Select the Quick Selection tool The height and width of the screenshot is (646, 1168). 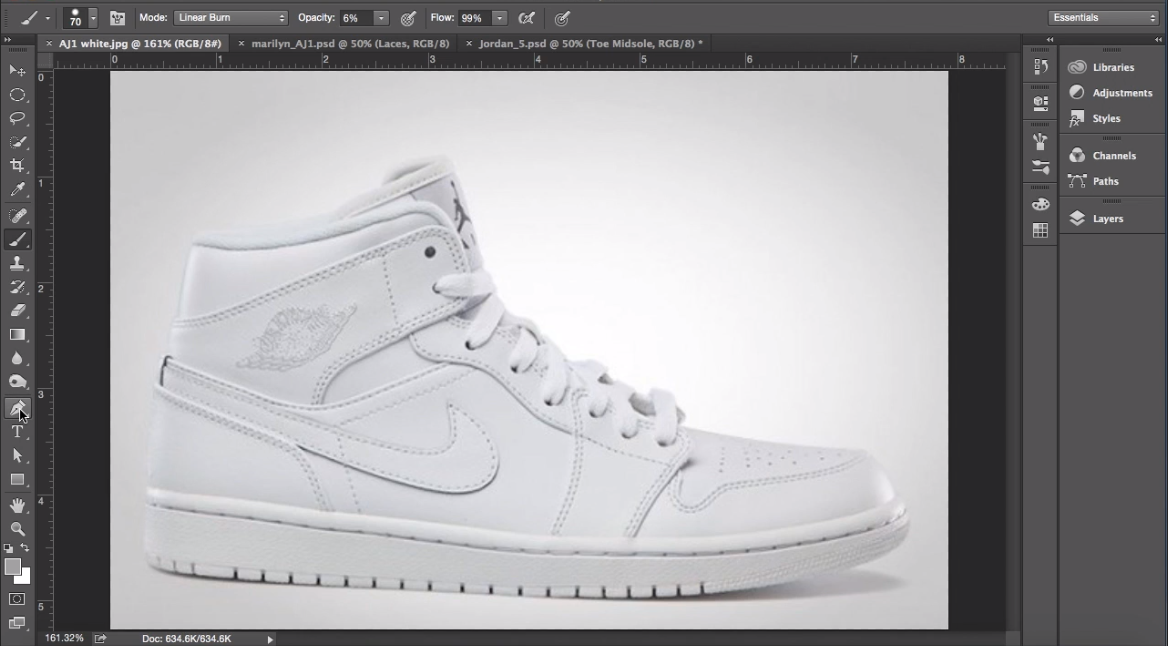coord(17,142)
